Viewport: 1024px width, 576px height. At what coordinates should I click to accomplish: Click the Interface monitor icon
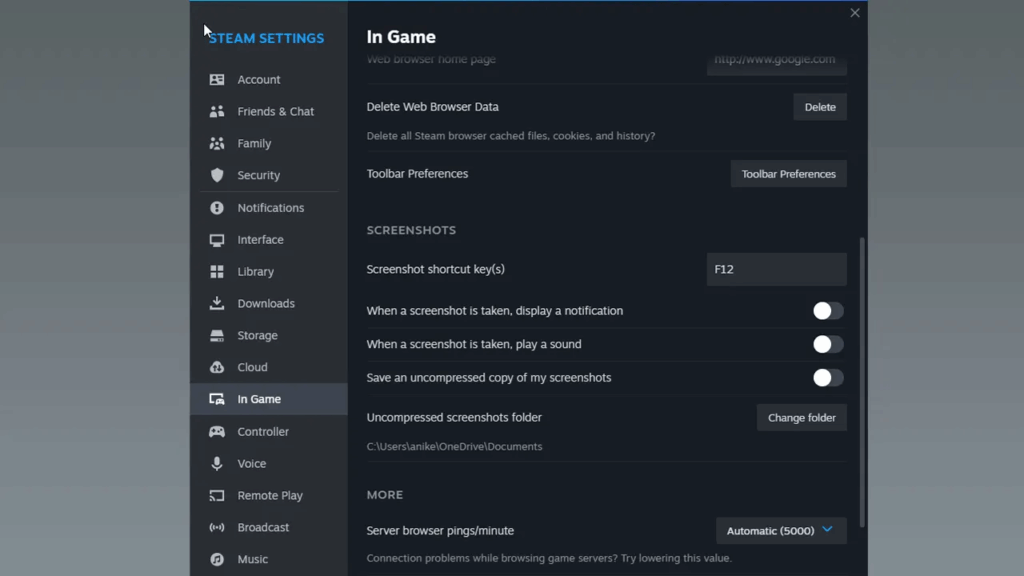point(217,240)
